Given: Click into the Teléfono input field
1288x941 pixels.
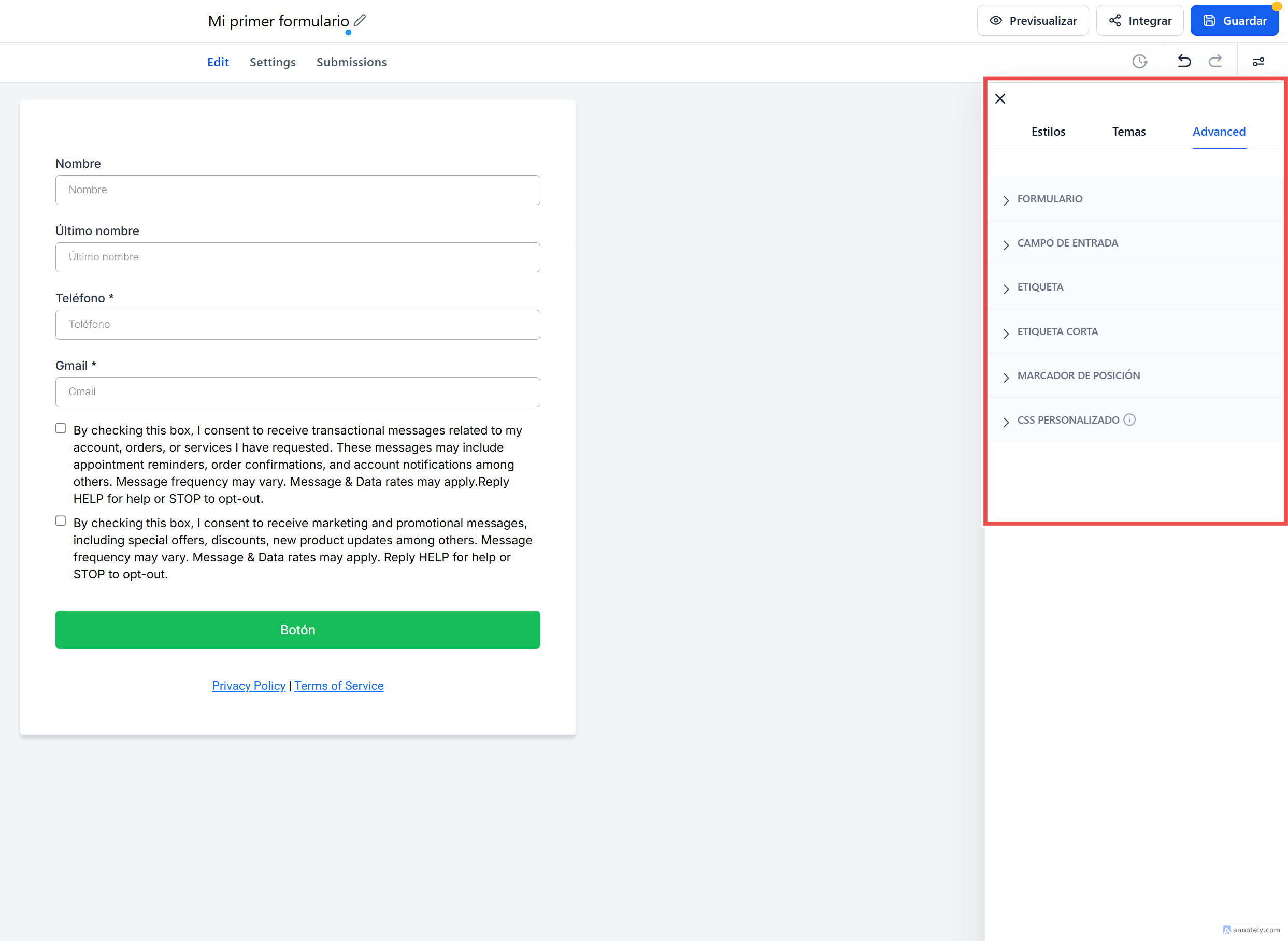Looking at the screenshot, I should tap(297, 325).
